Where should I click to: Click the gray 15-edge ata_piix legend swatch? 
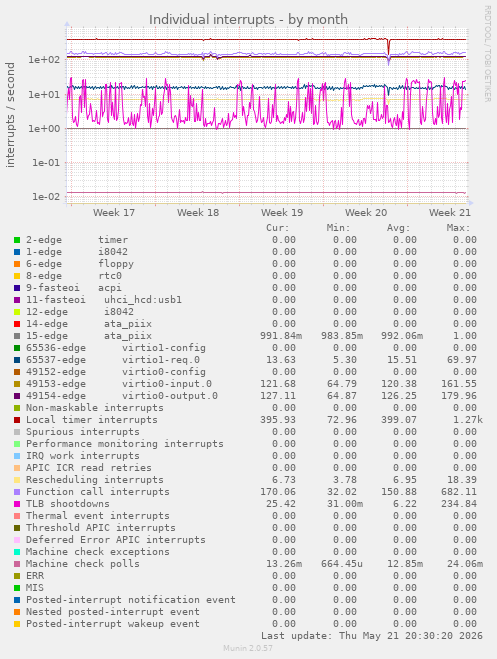17,336
